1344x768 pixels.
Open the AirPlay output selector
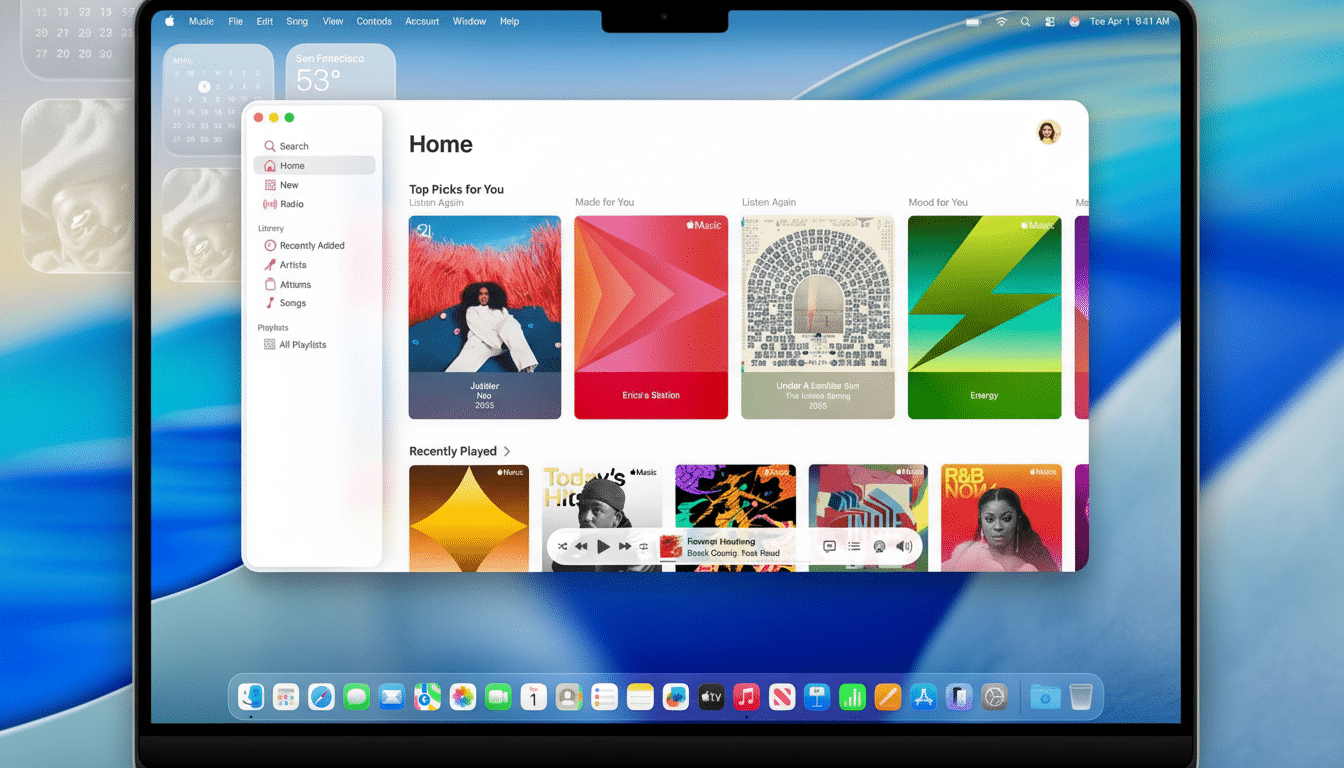[878, 546]
